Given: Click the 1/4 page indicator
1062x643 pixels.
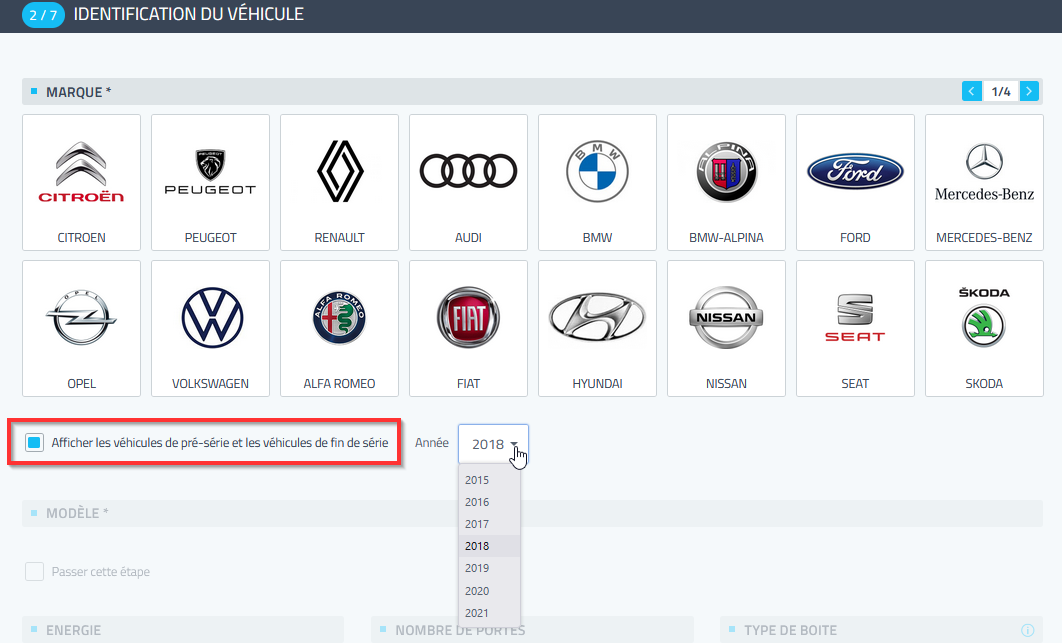Looking at the screenshot, I should [1001, 91].
